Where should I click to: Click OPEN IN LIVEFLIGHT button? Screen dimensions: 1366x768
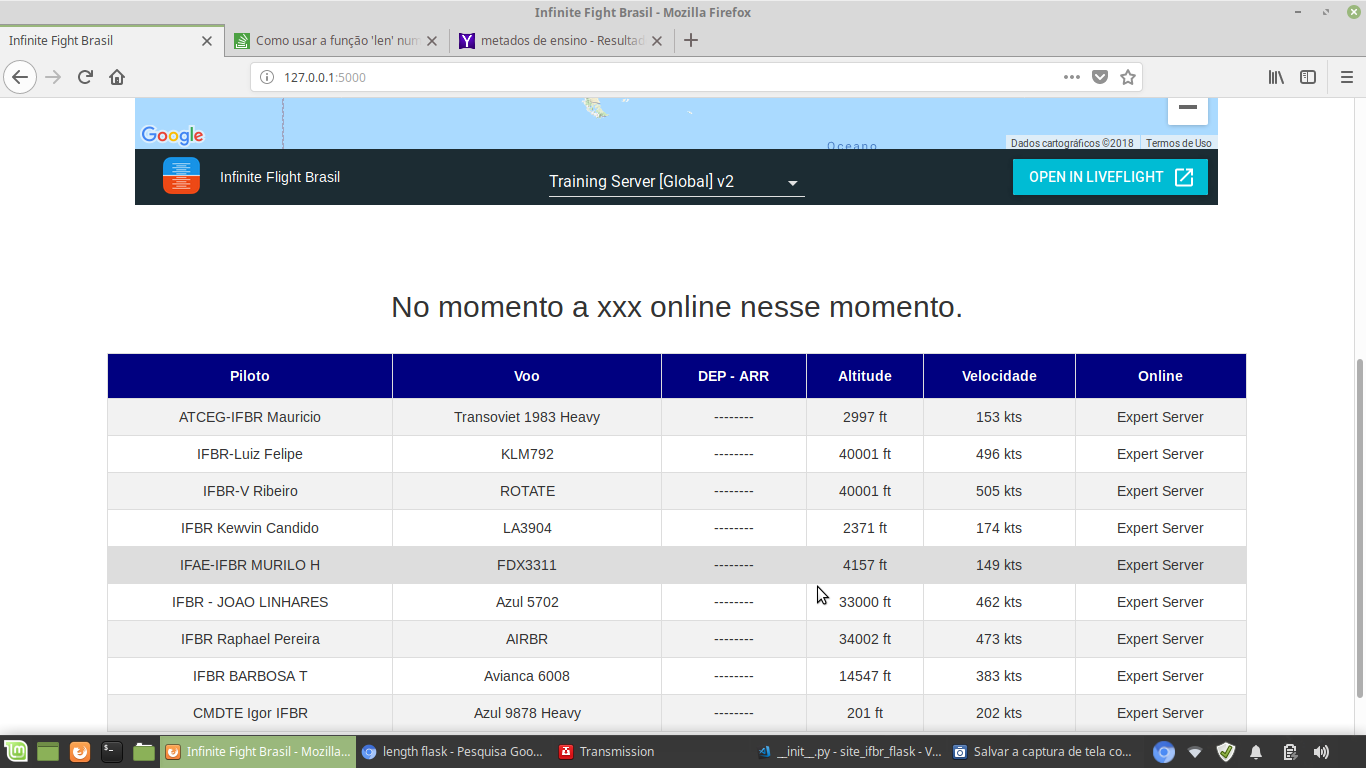coord(1110,177)
